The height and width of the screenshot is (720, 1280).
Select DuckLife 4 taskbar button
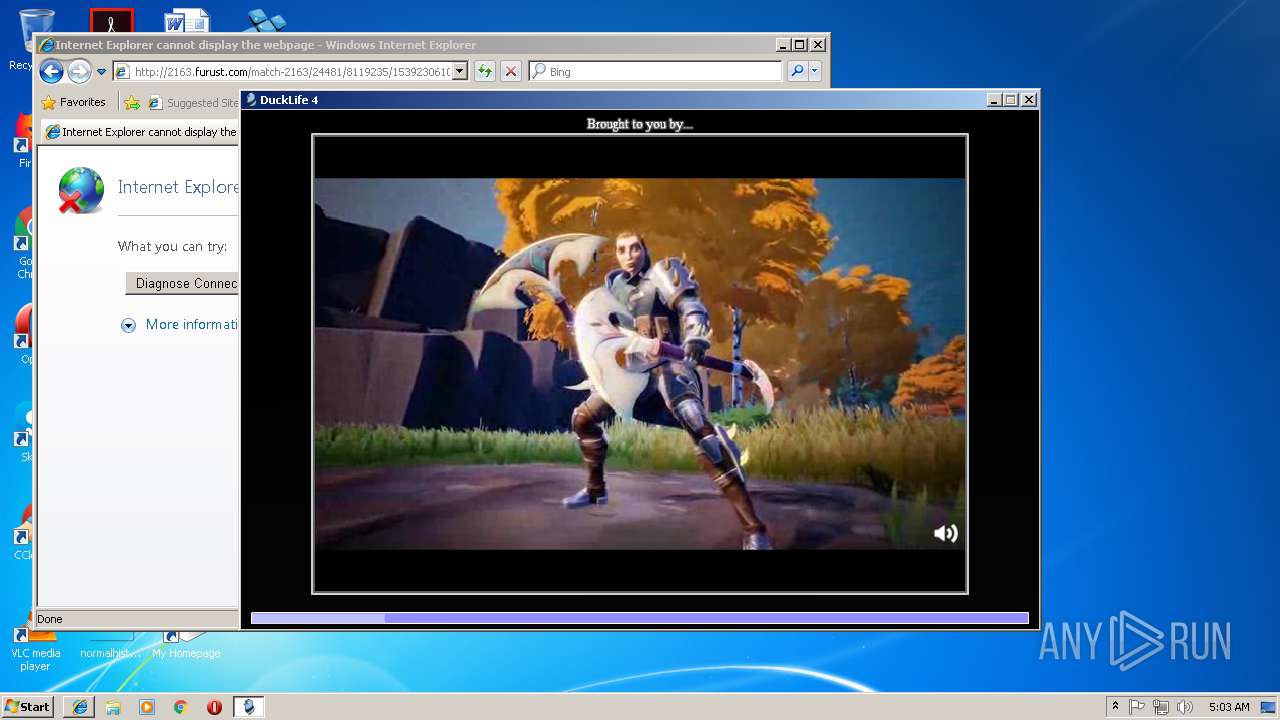point(248,707)
